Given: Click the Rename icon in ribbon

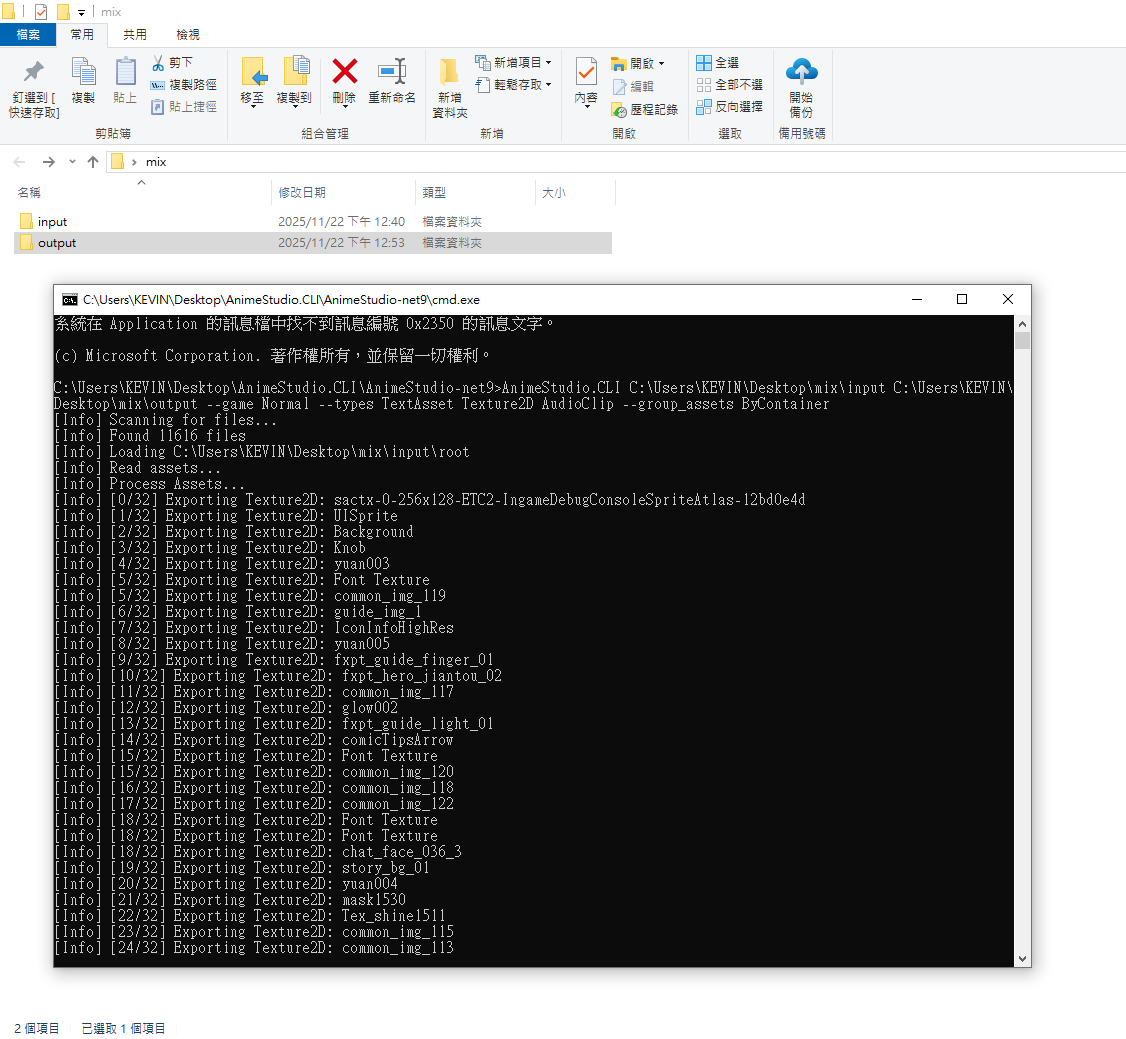Looking at the screenshot, I should pos(391,71).
